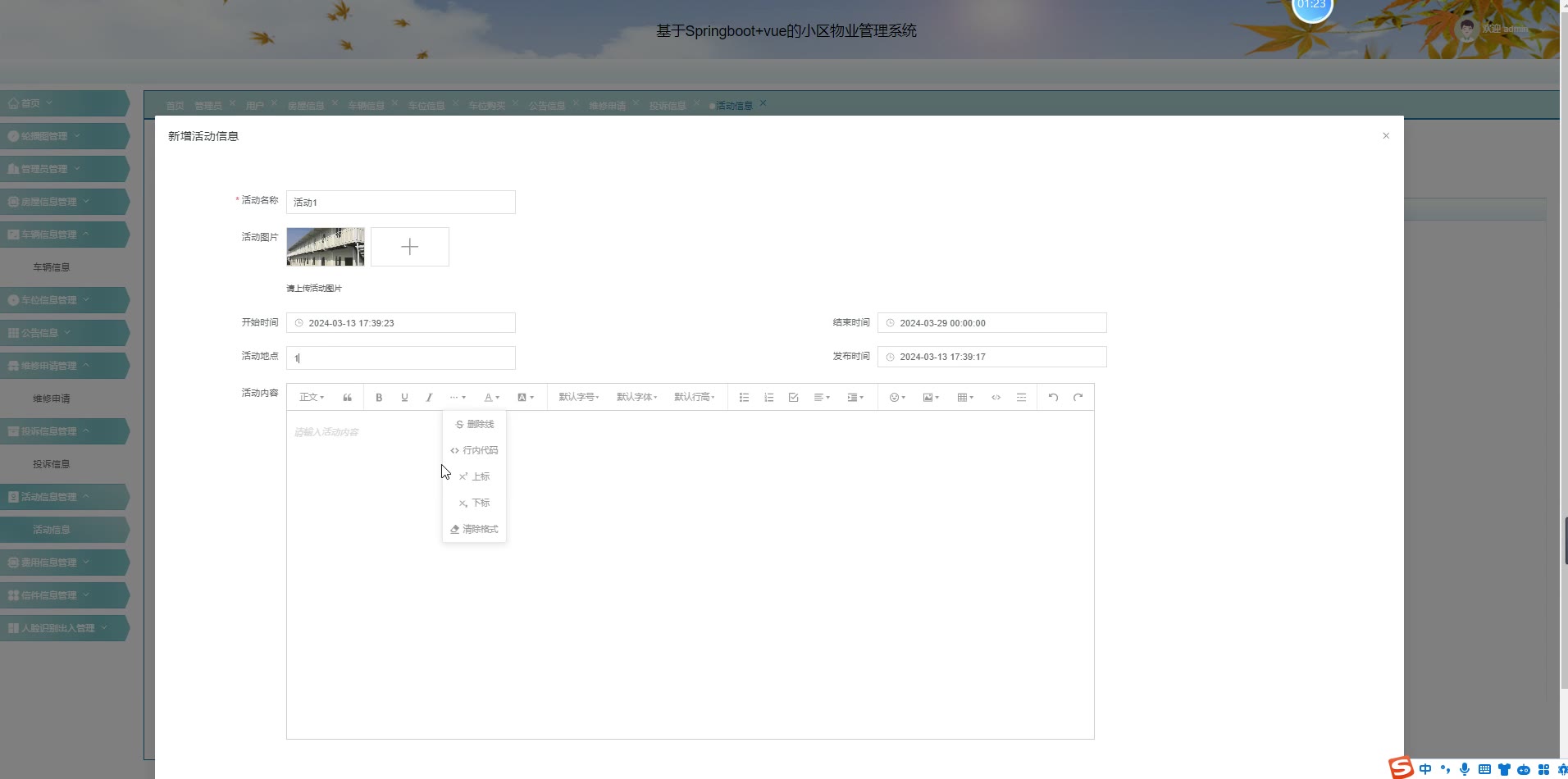Viewport: 1568px width, 779px height.
Task: Toggle italic formatting in editor toolbar
Action: click(429, 398)
